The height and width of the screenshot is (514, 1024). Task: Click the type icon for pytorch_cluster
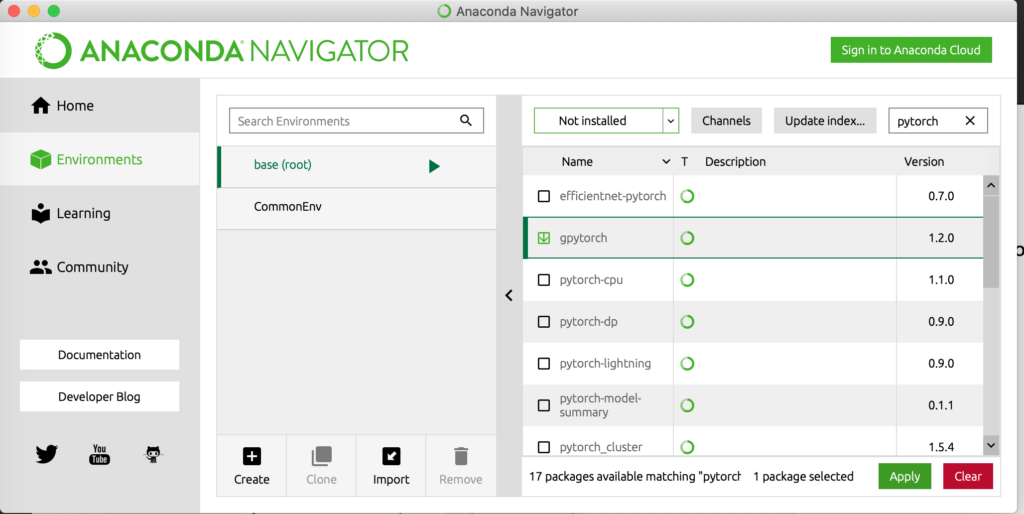pos(687,447)
